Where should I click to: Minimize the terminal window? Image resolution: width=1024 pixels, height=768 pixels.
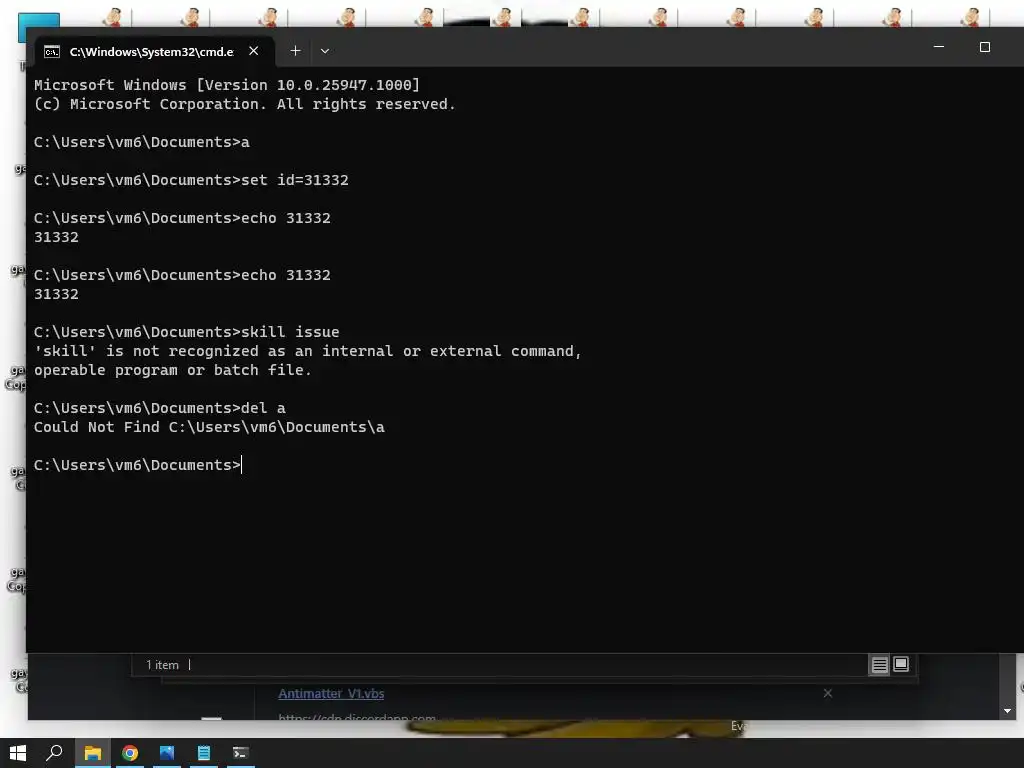[x=938, y=47]
